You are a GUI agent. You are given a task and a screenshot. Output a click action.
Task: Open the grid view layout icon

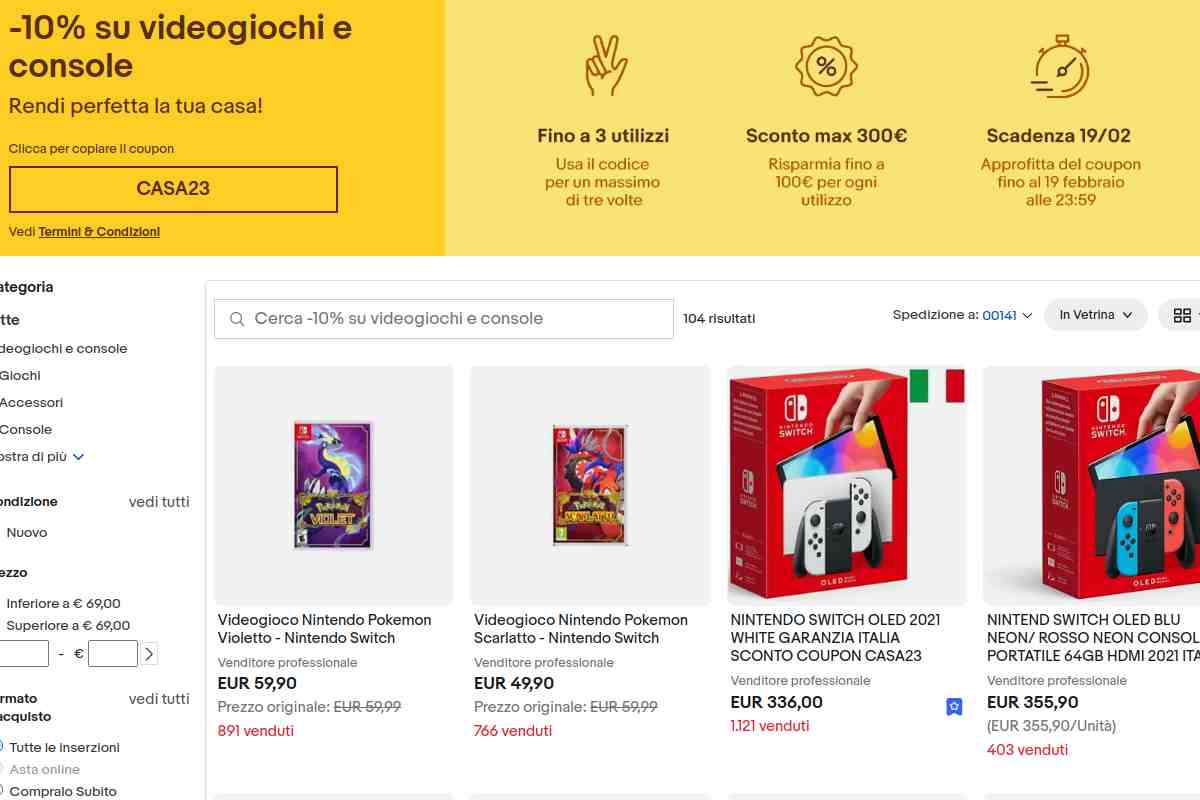[1182, 315]
